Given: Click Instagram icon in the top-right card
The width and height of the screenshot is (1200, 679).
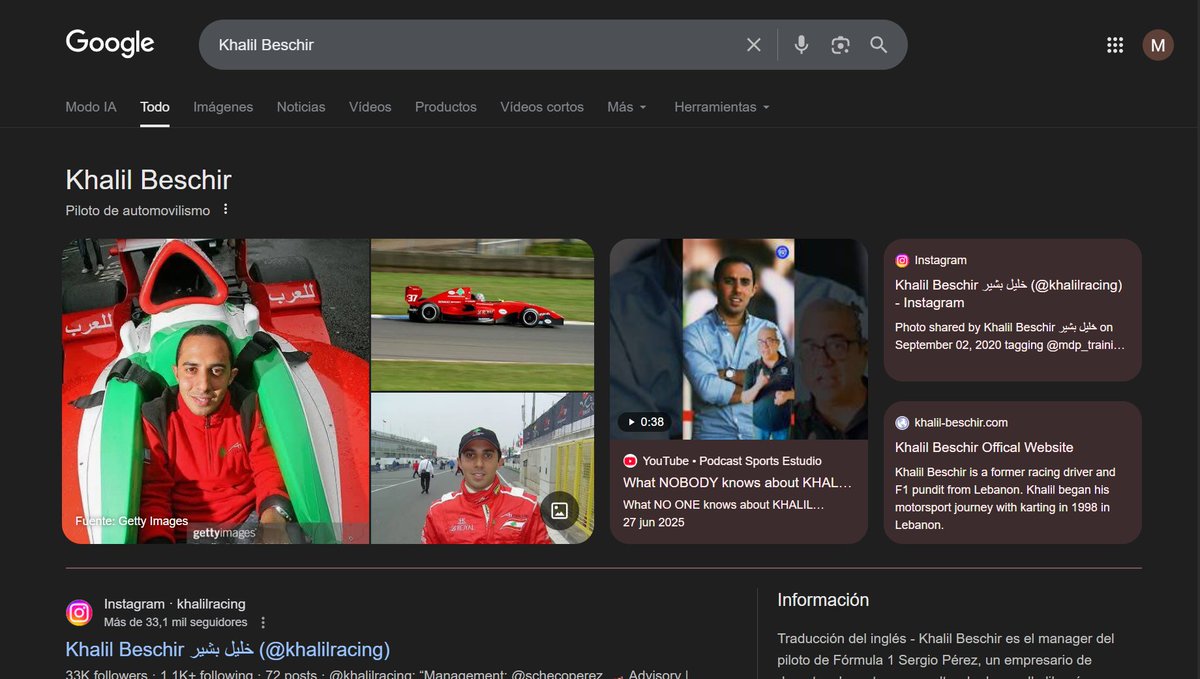Looking at the screenshot, I should pyautogui.click(x=902, y=260).
